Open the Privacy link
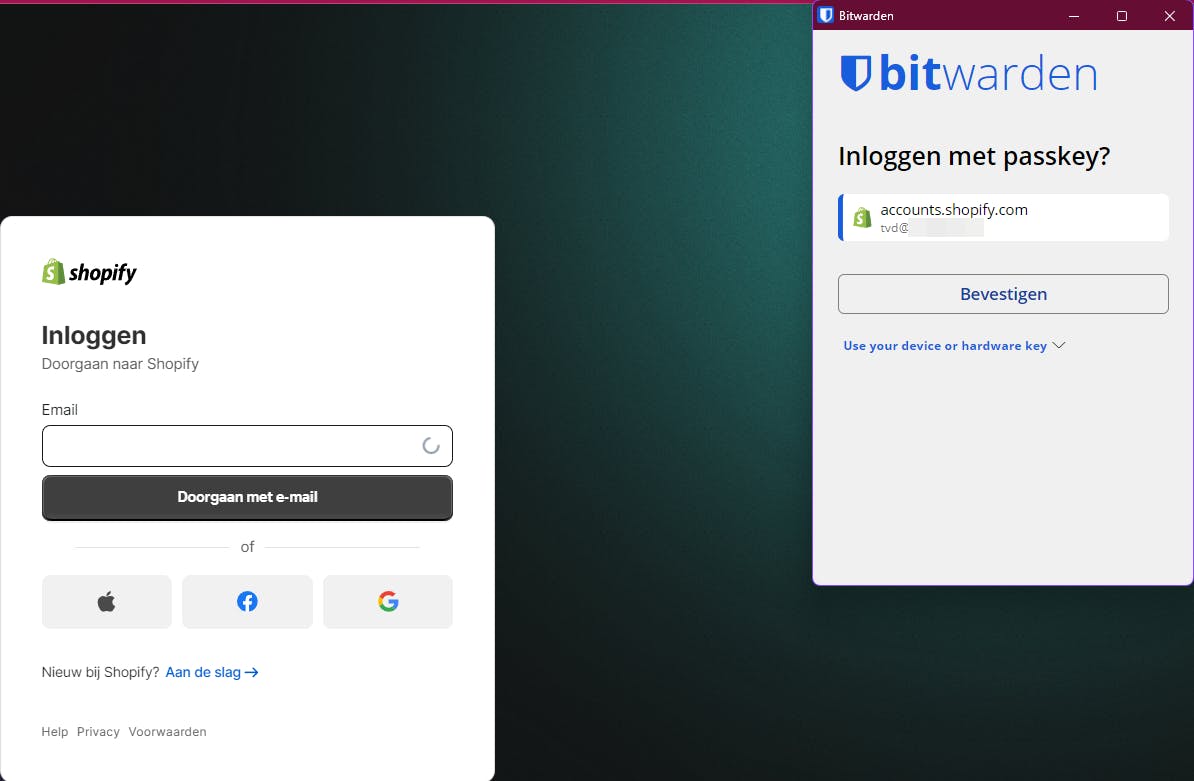Image resolution: width=1194 pixels, height=781 pixels. tap(98, 731)
